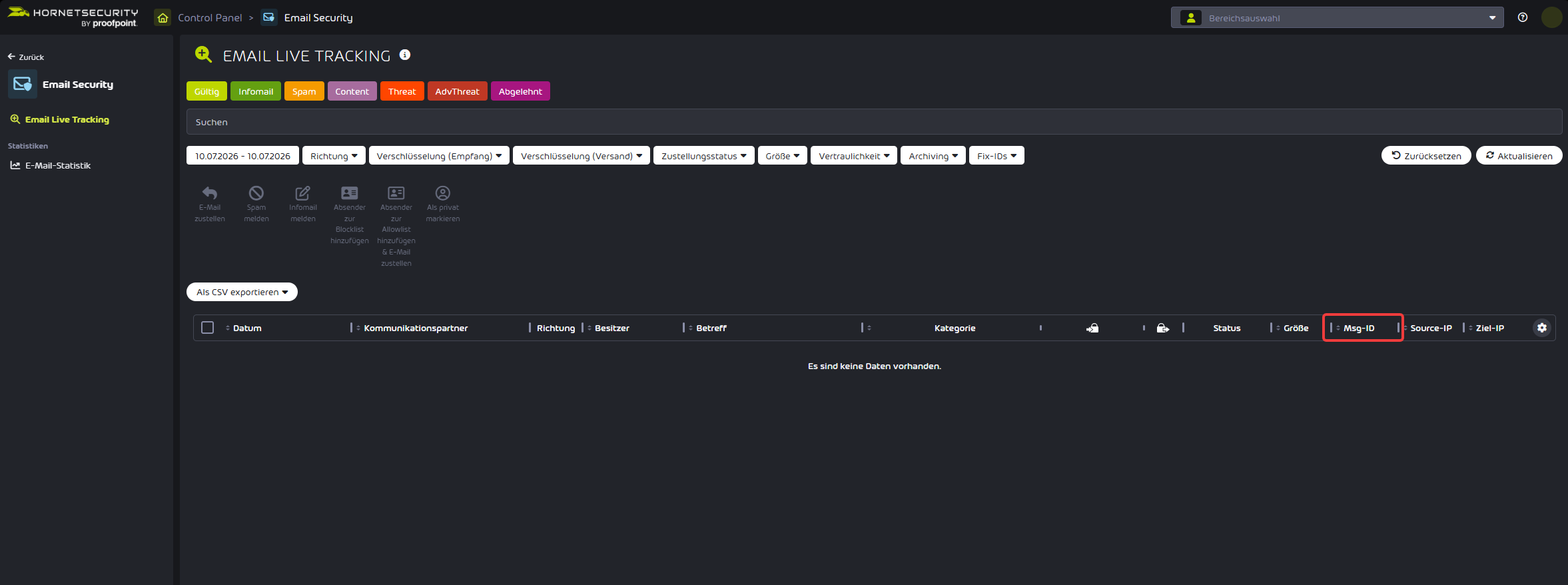Open E-Mail-Statistik in the sidebar
Screen dimensions: 1568x585
[58, 165]
